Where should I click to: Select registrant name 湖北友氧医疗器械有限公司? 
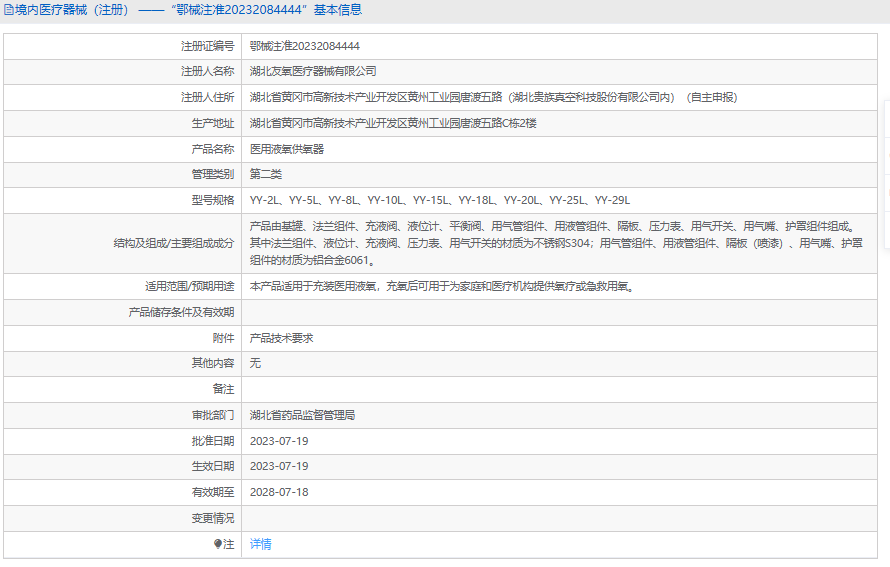click(313, 72)
